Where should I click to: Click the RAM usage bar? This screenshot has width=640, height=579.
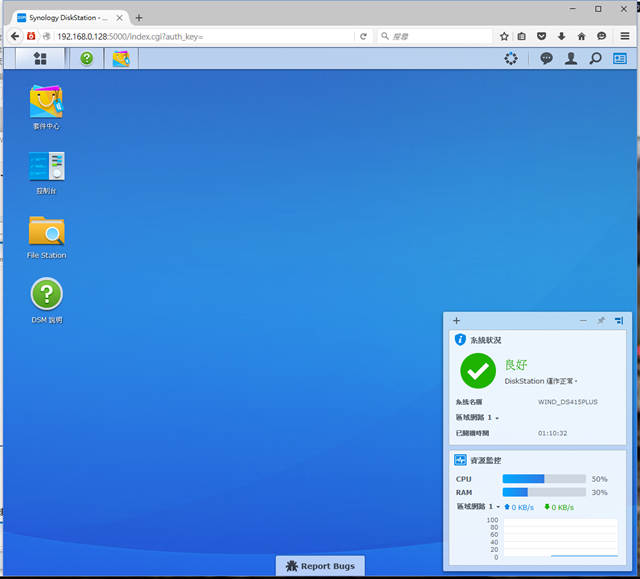tap(544, 492)
